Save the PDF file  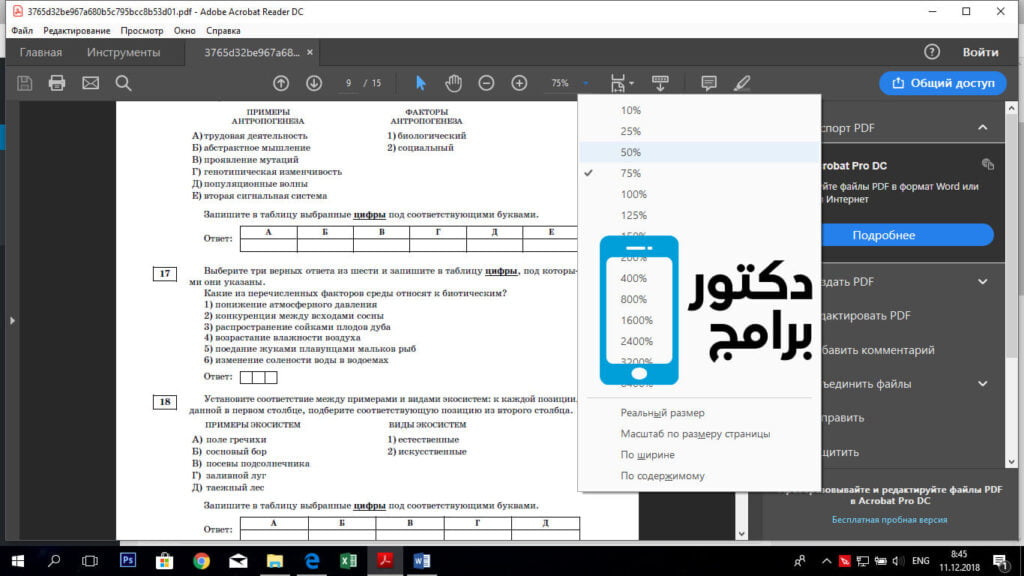(24, 83)
